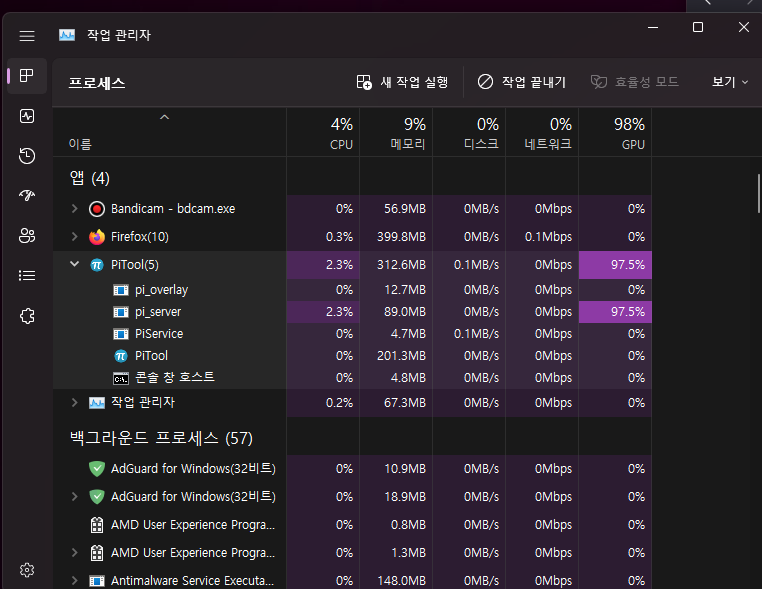The image size is (762, 589).
Task: Open the Services page in the sidebar
Action: (27, 316)
